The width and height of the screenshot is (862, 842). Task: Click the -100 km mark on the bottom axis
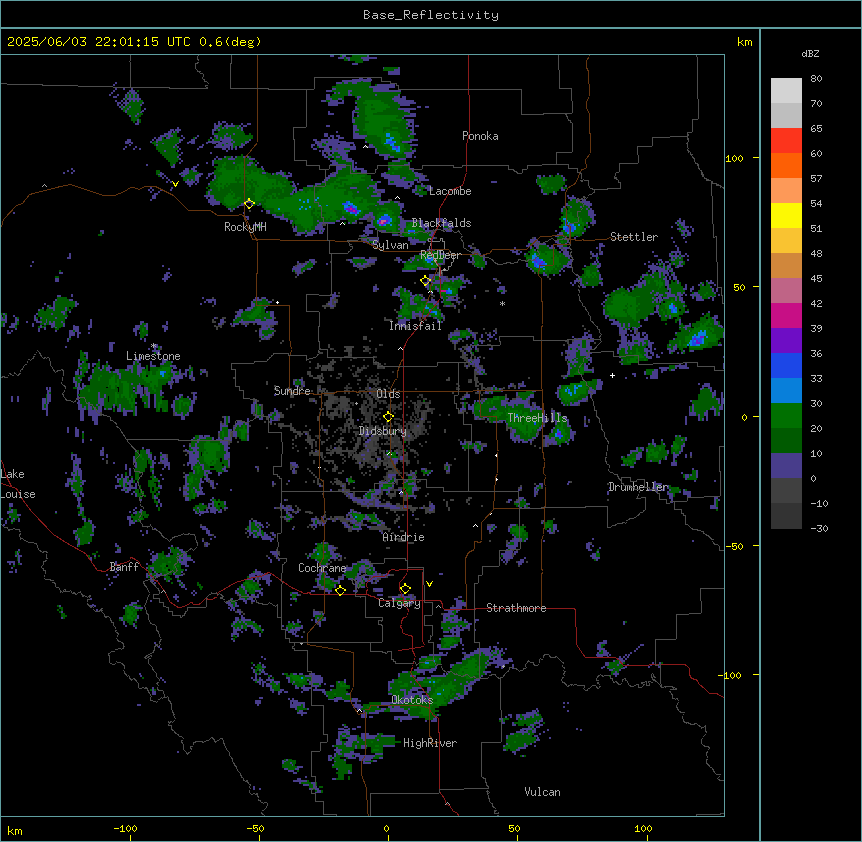pyautogui.click(x=125, y=828)
